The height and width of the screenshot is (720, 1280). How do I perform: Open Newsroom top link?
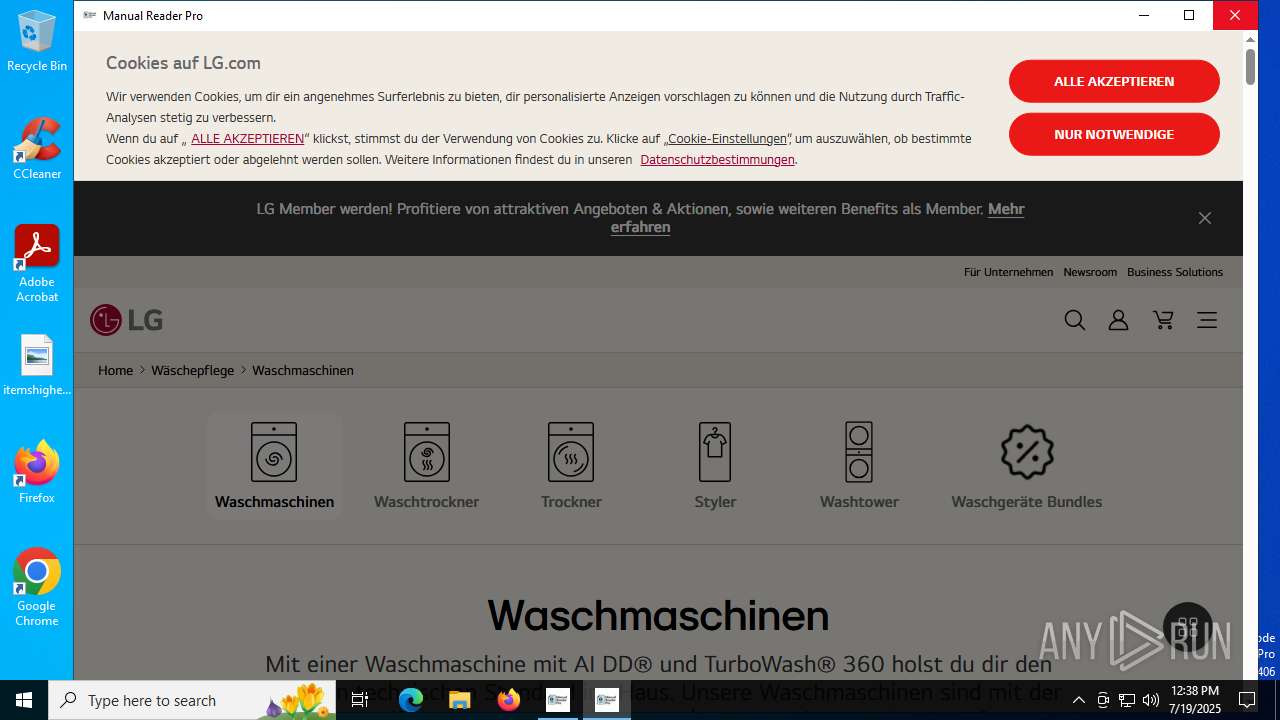coord(1090,272)
